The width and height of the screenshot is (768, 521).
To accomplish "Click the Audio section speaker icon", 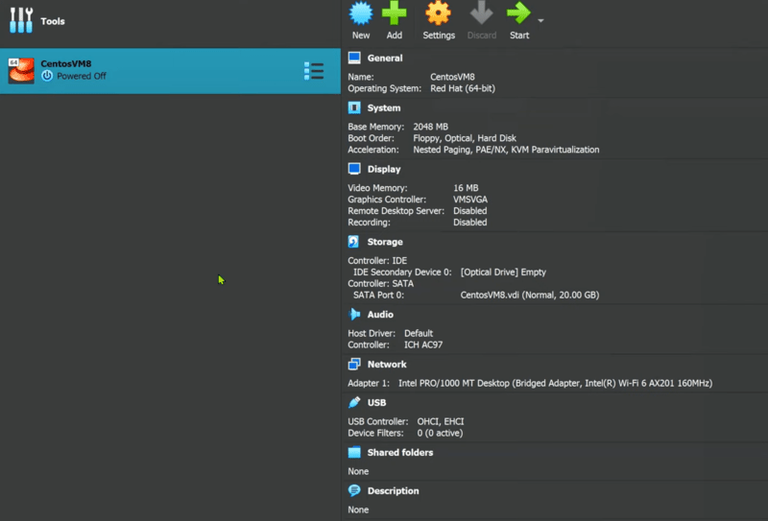I will 354,314.
